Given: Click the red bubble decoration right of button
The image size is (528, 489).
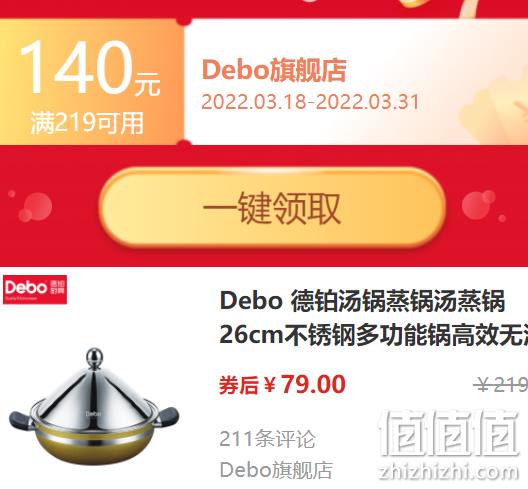Looking at the screenshot, I should (x=479, y=205).
